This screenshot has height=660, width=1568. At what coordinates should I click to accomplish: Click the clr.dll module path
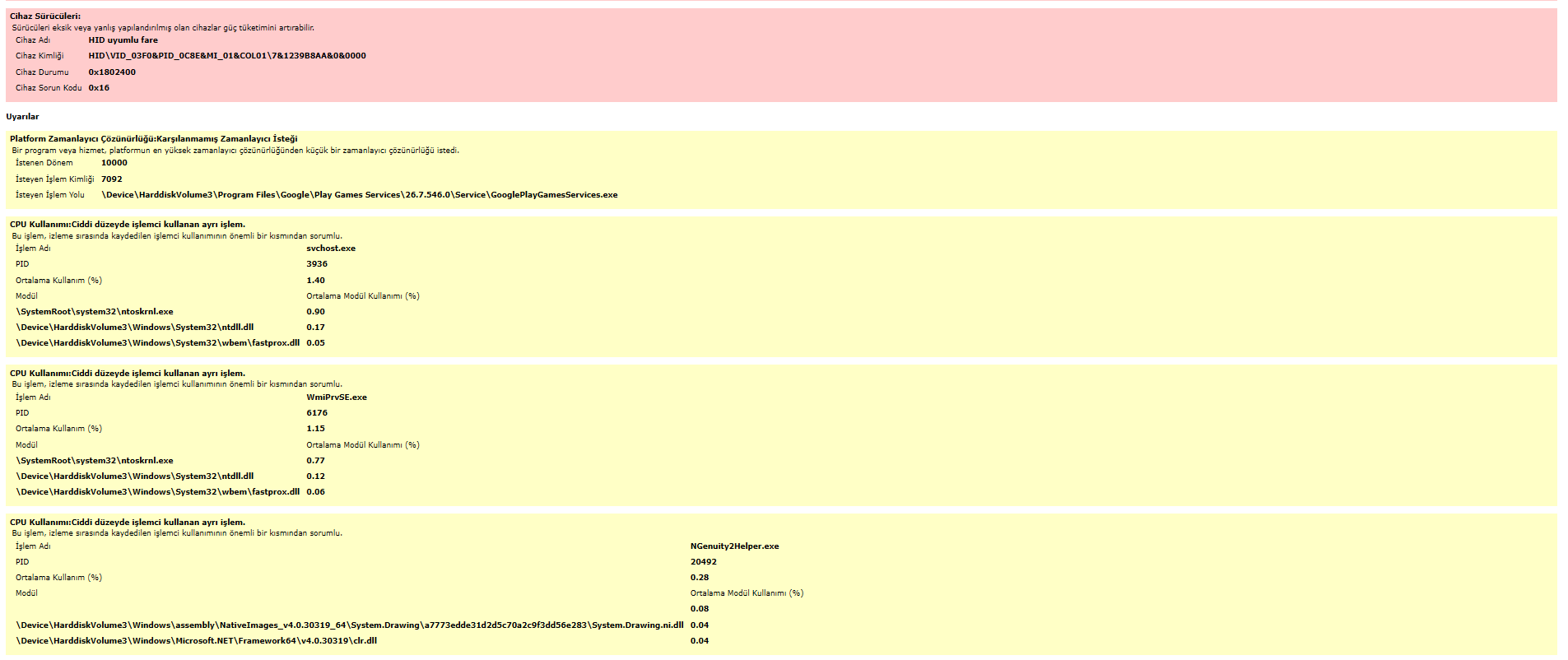coord(196,641)
